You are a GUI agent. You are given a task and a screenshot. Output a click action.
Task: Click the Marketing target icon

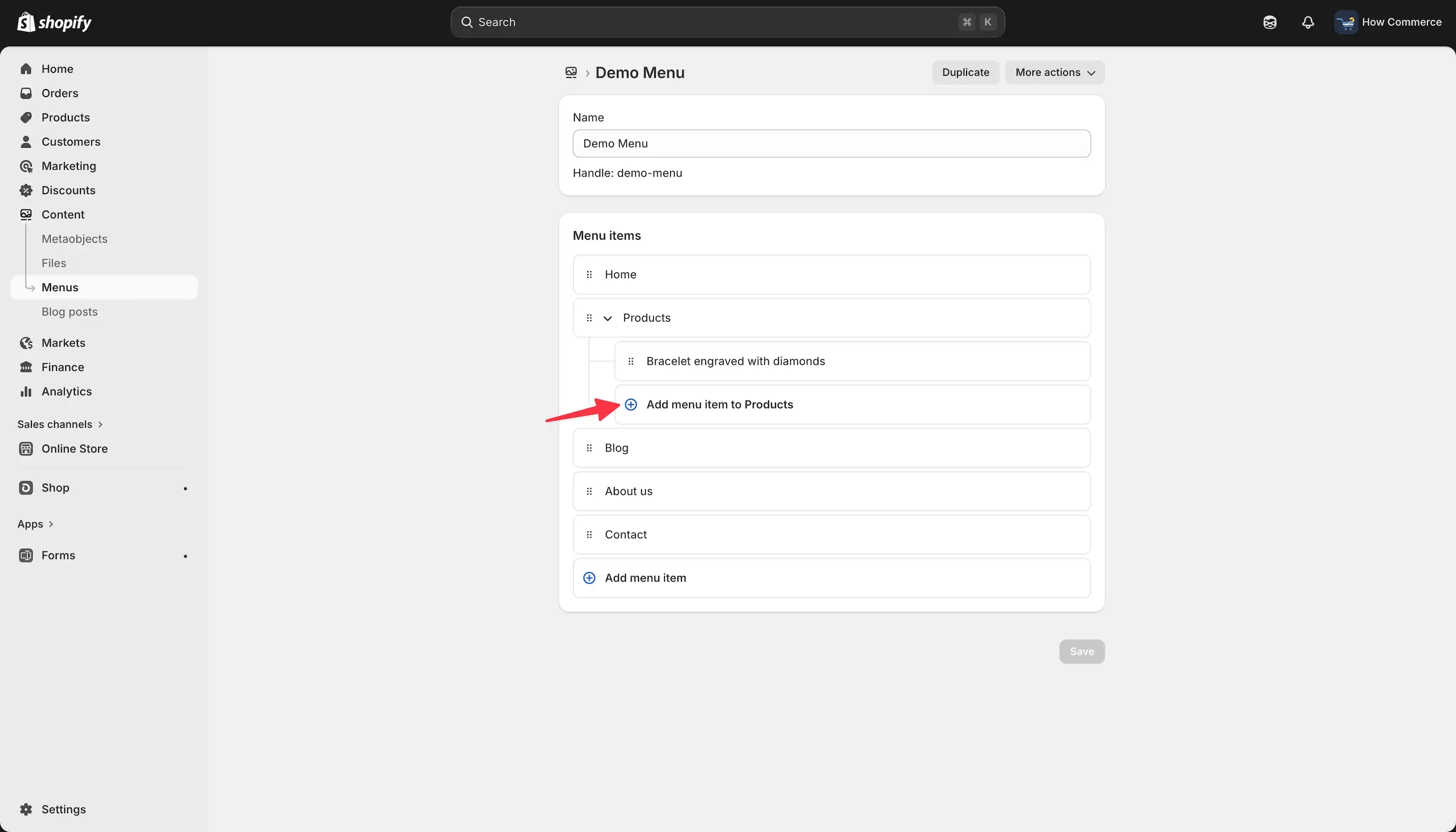coord(26,166)
